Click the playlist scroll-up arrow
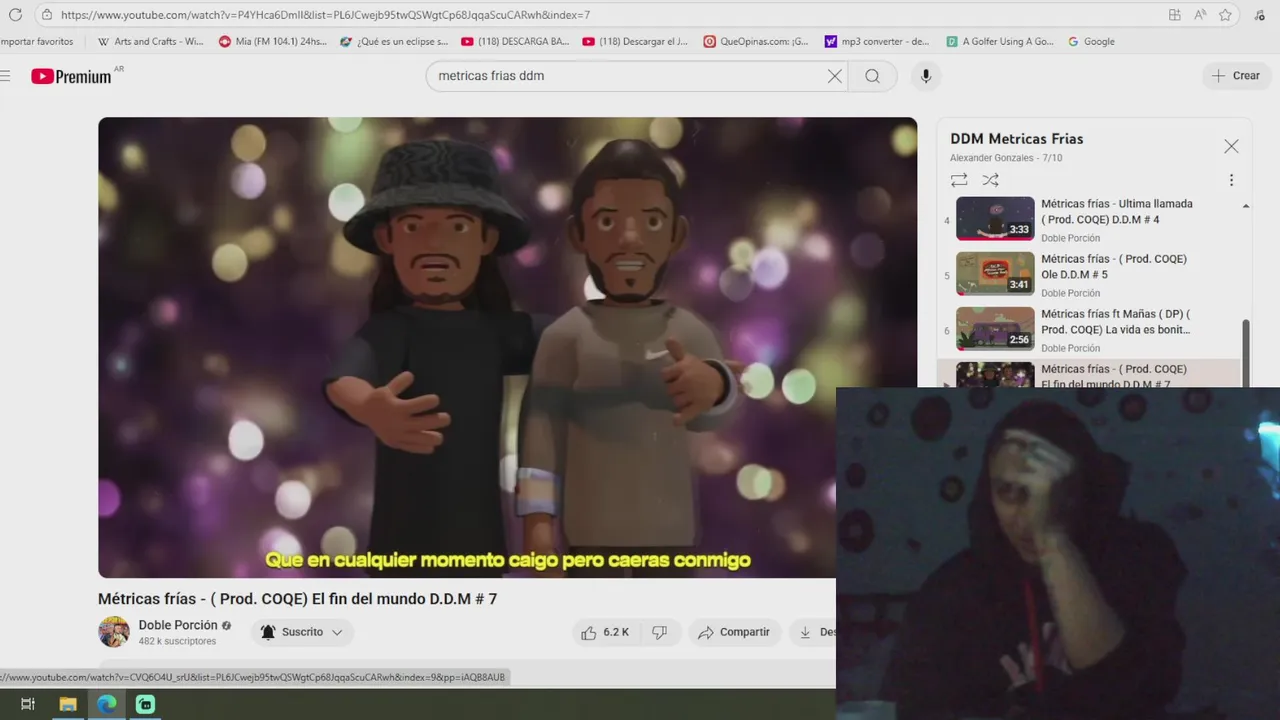The image size is (1280, 720). [1246, 206]
